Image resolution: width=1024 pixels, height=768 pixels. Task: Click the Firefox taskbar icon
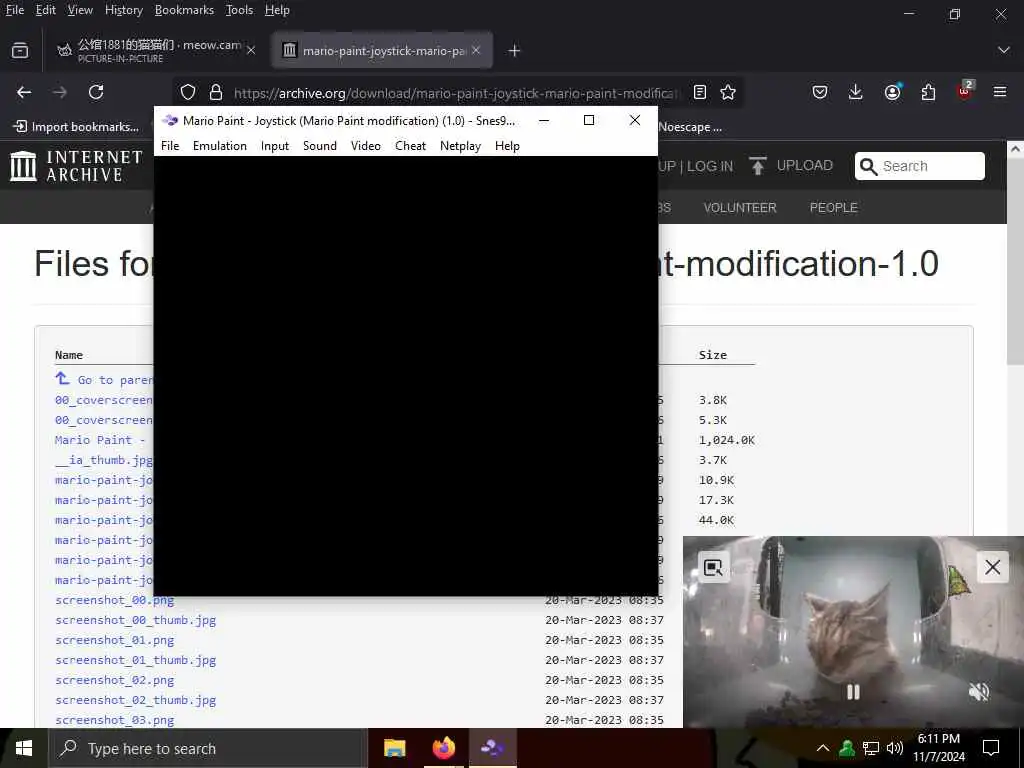443,748
